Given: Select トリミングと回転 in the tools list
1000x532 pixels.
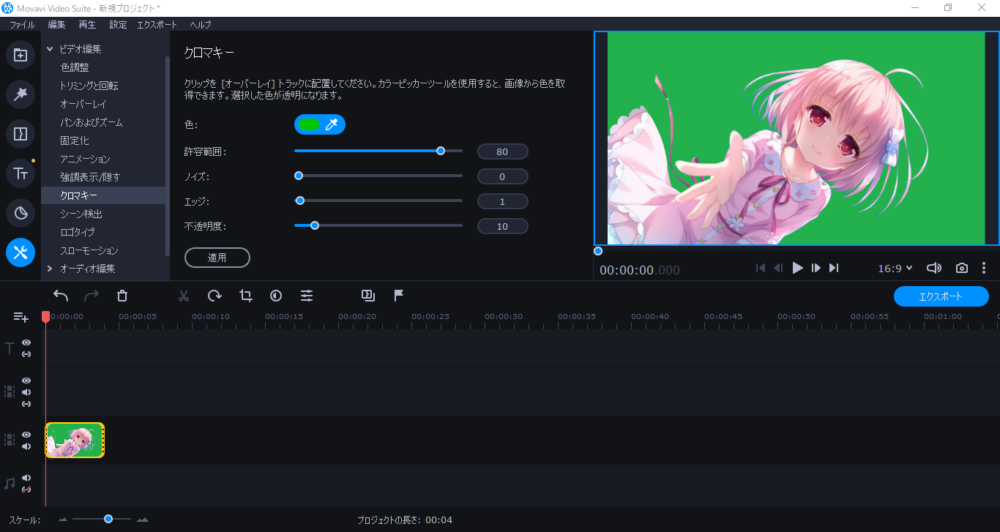Looking at the screenshot, I should pyautogui.click(x=89, y=86).
